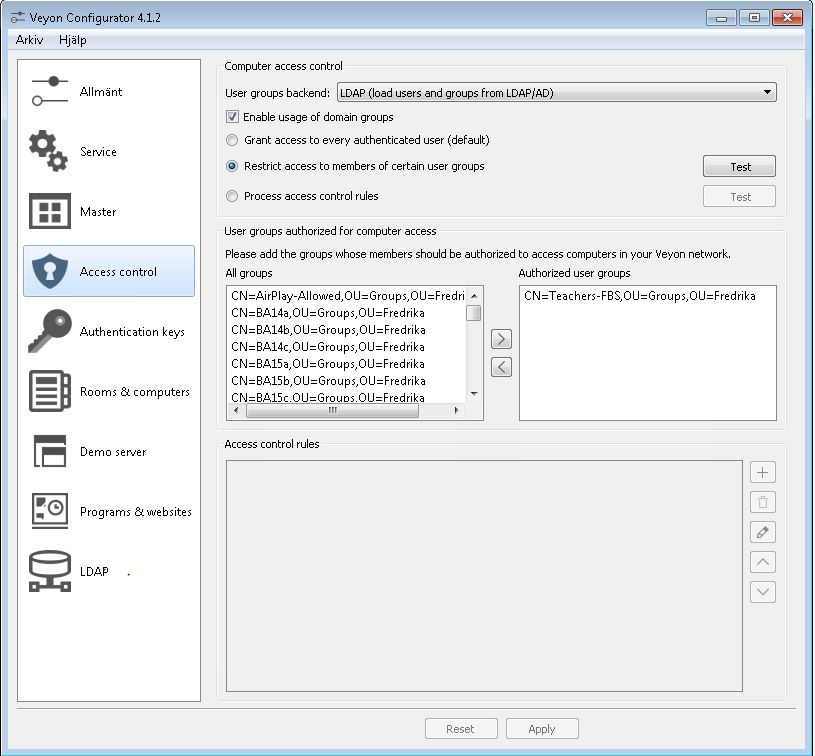815x756 pixels.
Task: Select Restrict access to members of certain groups
Action: click(232, 166)
